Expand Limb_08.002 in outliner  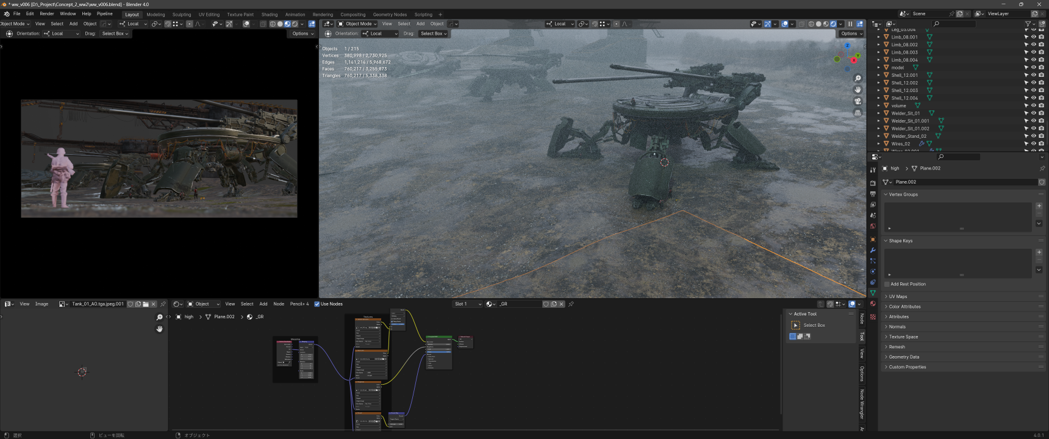click(879, 45)
